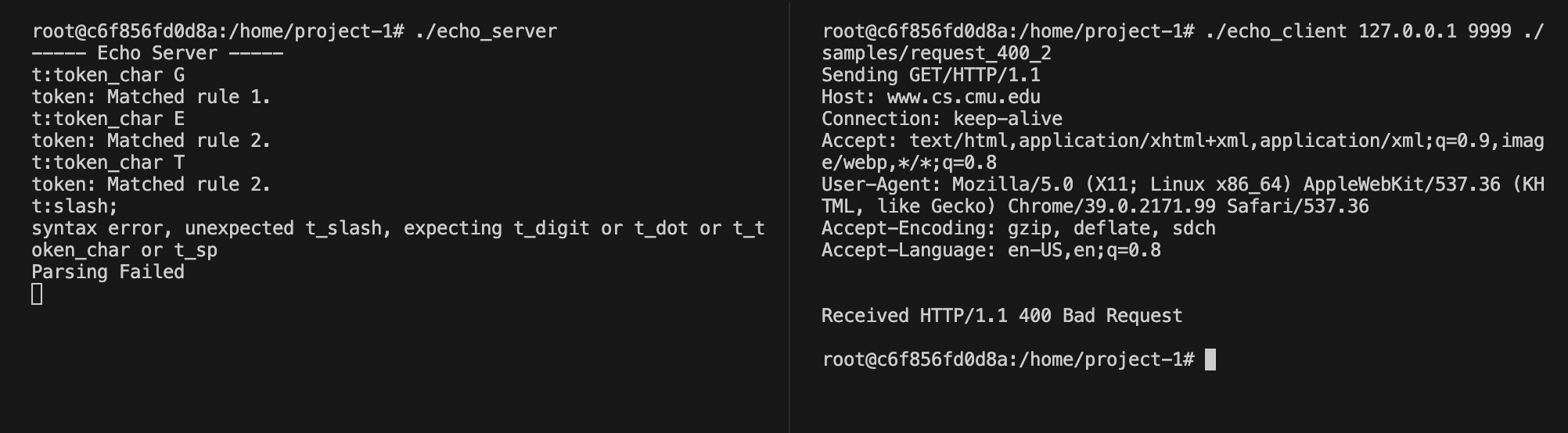Image resolution: width=1568 pixels, height=433 pixels.
Task: Click the bottom prompt in right terminal
Action: (1008, 360)
